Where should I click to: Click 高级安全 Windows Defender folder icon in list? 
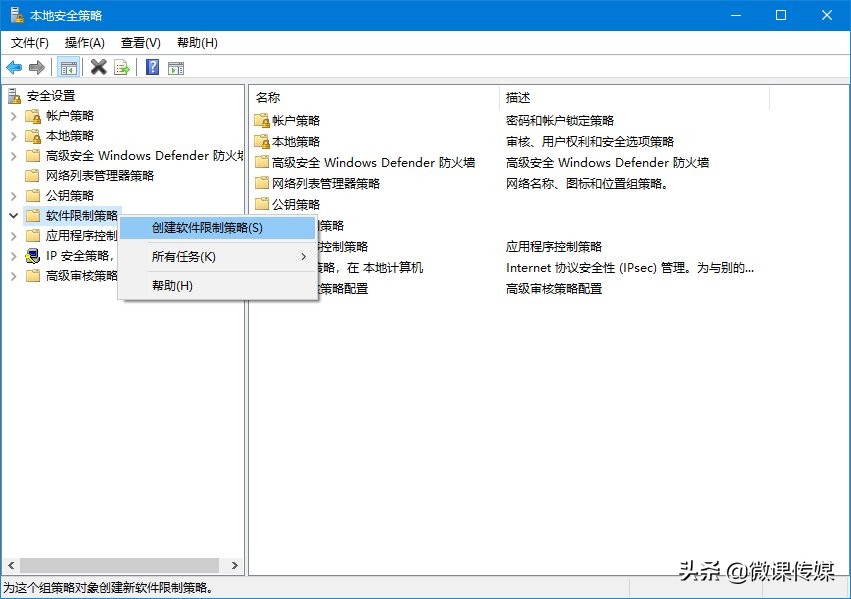click(262, 162)
